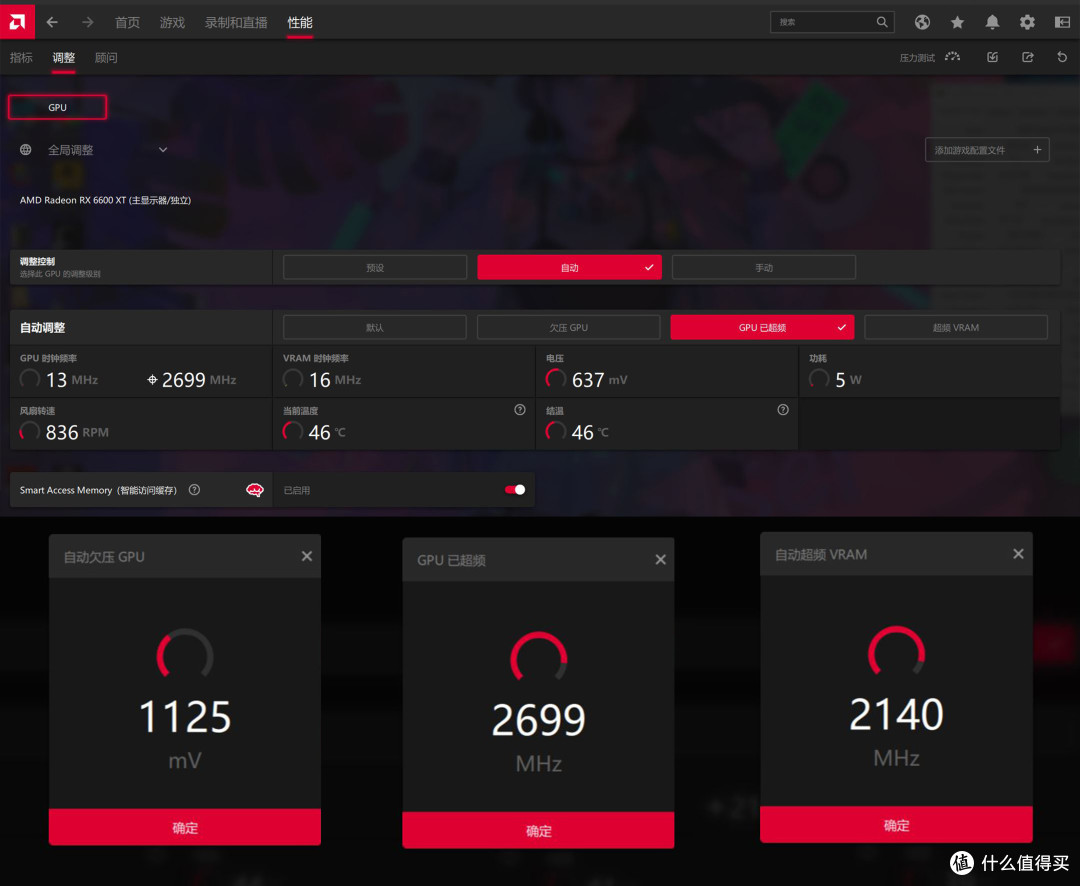Add game profile via 添加游戏配置文件
Viewport: 1080px width, 886px height.
click(987, 150)
